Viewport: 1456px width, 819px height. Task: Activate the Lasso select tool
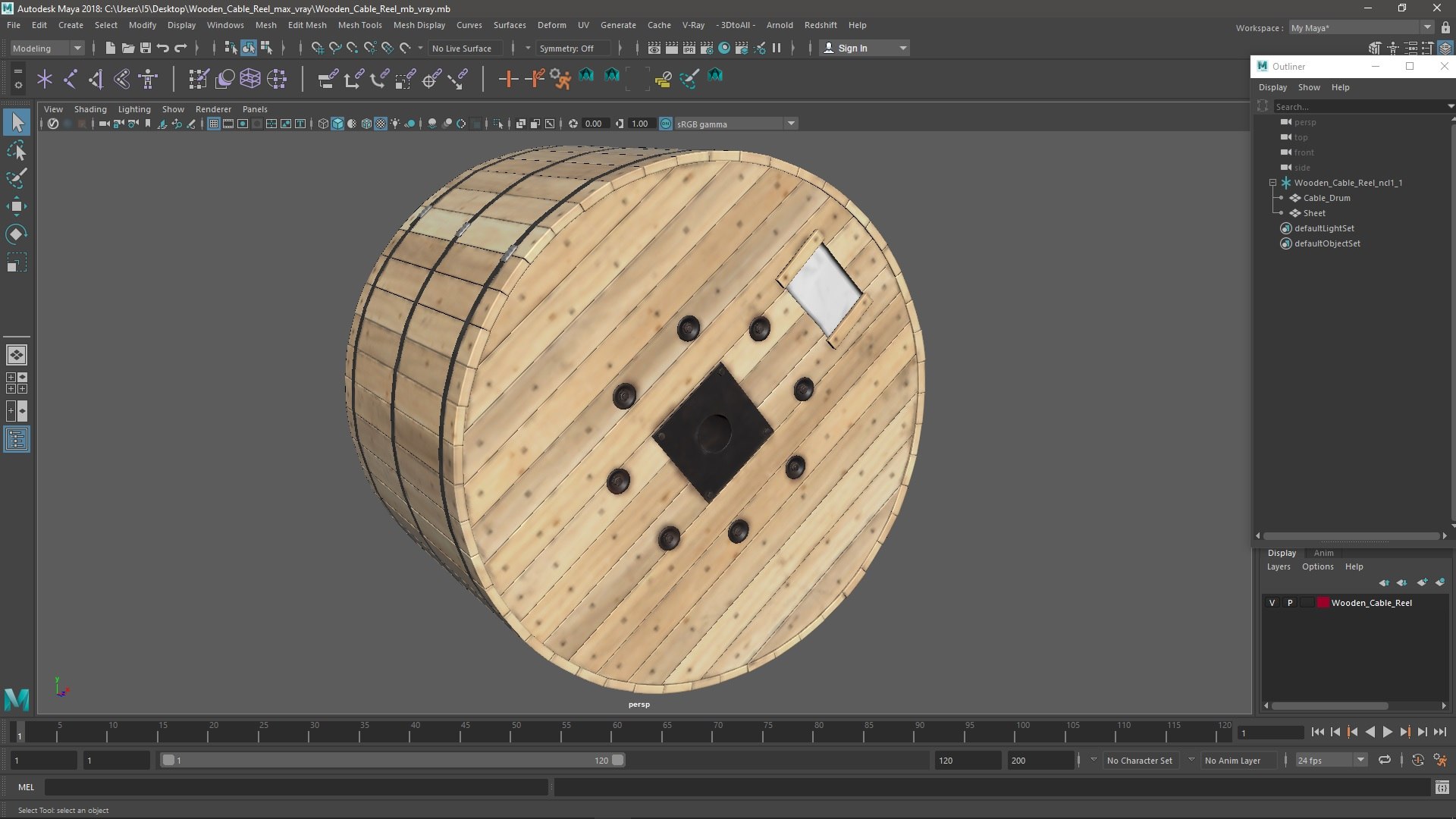[17, 150]
